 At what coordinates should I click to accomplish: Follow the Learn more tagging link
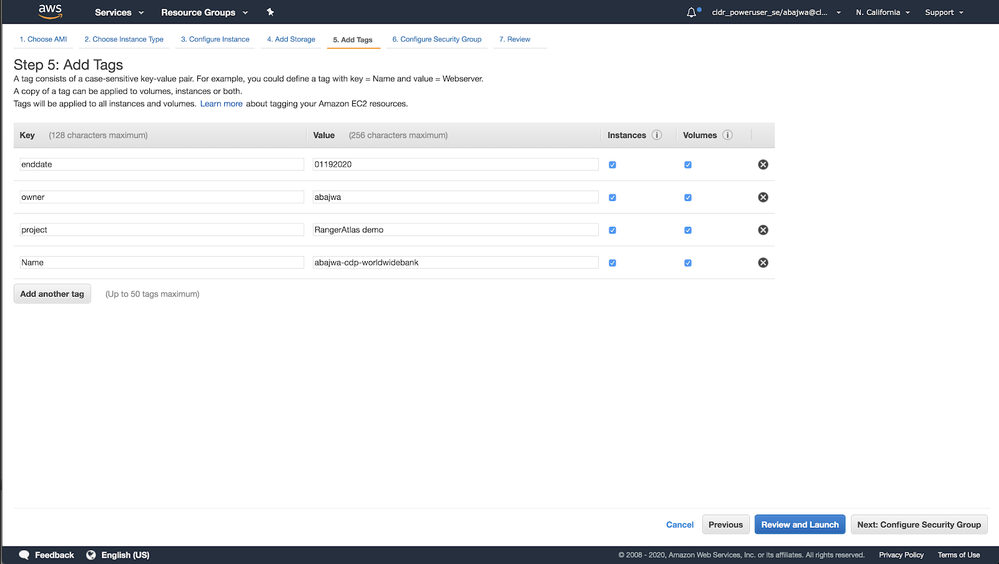click(x=221, y=104)
